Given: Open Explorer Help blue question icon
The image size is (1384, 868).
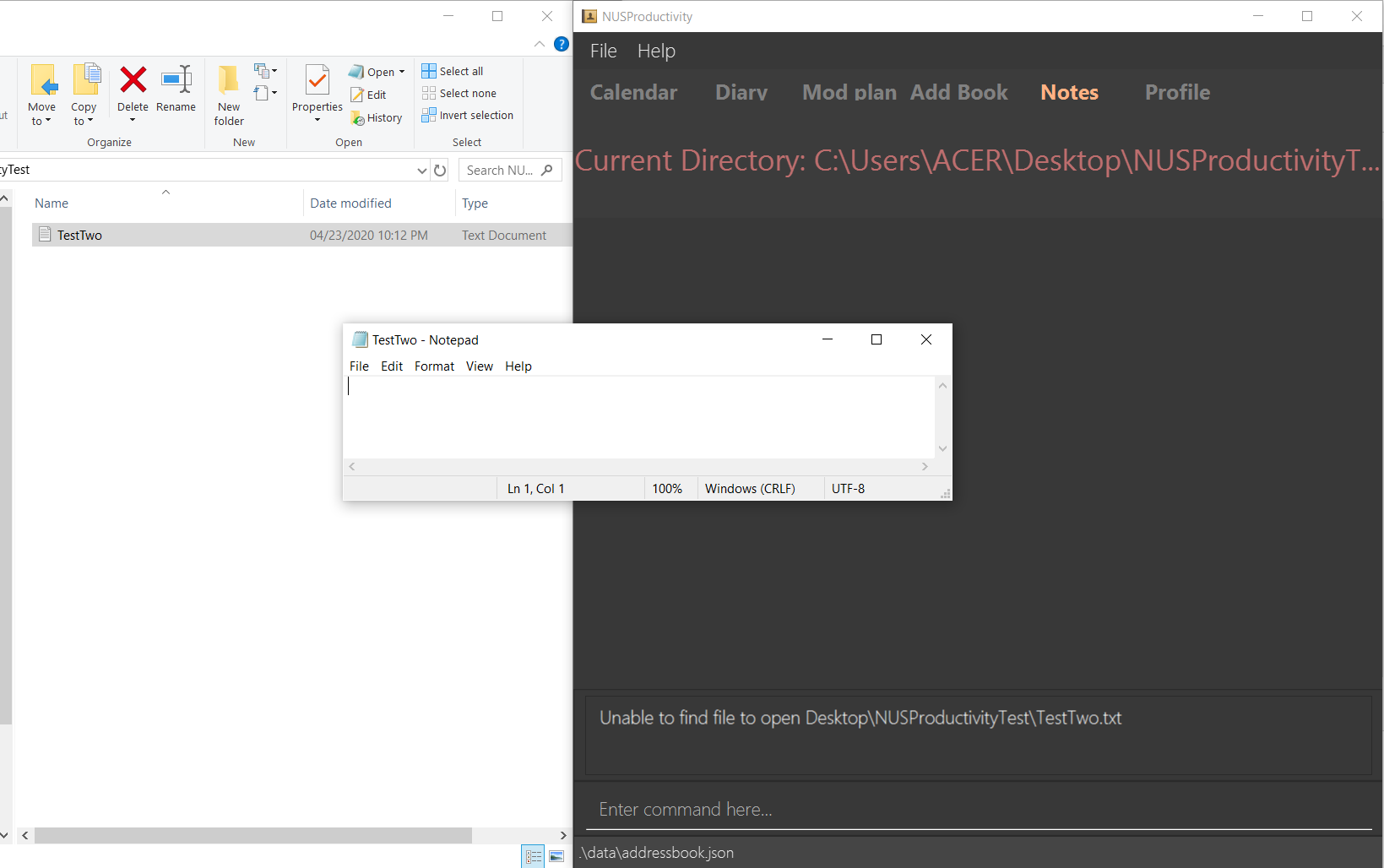Looking at the screenshot, I should click(x=562, y=44).
